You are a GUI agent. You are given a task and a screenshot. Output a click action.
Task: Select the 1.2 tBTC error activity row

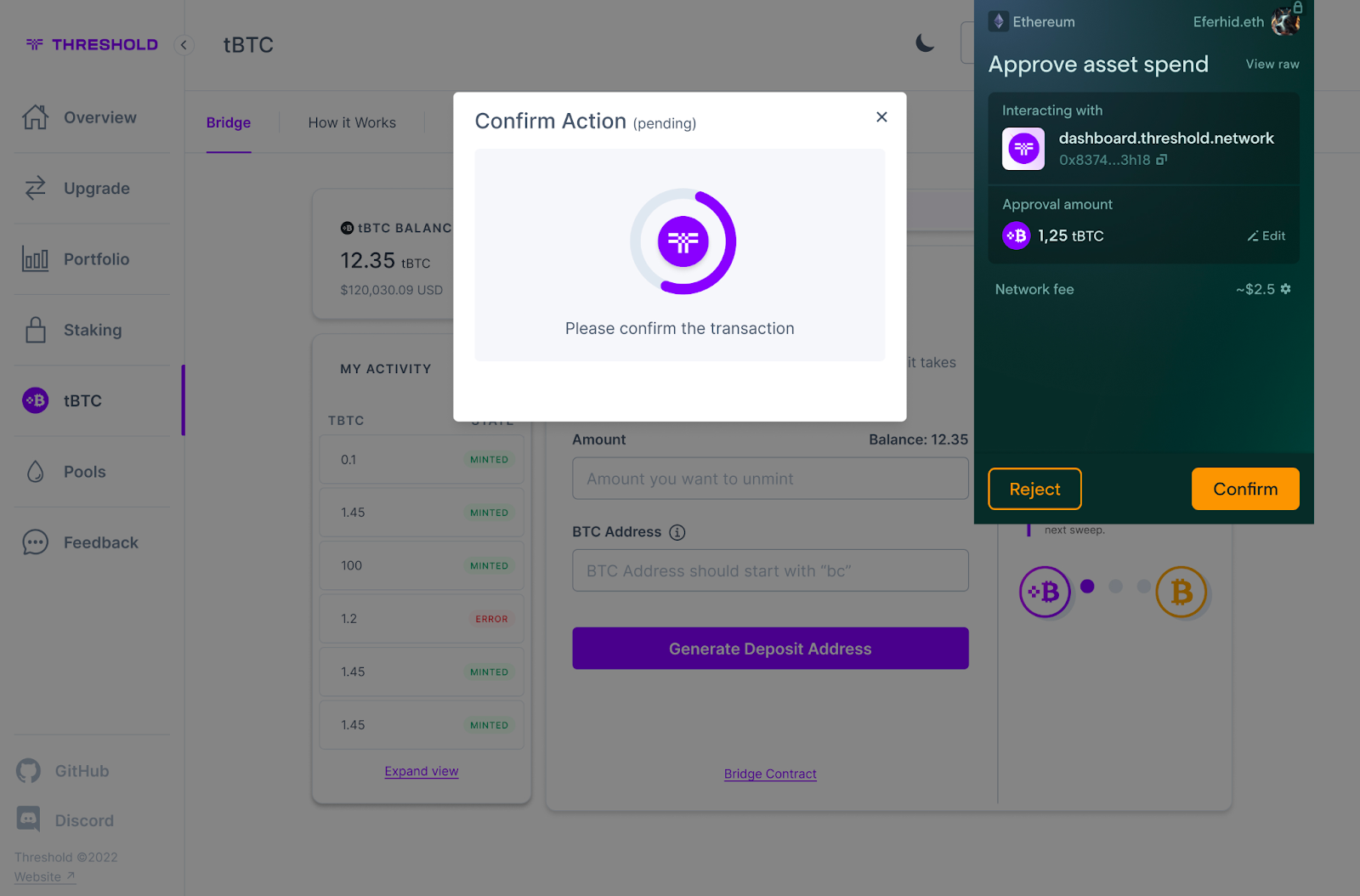pyautogui.click(x=422, y=619)
